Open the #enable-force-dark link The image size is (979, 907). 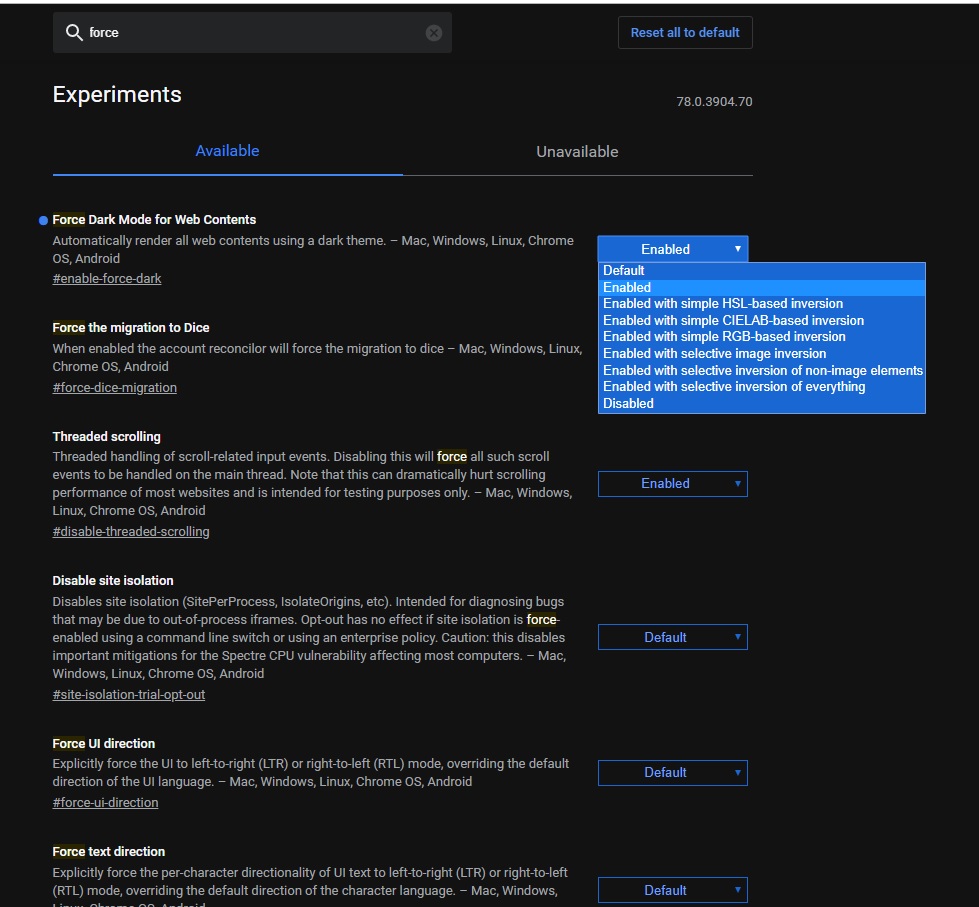(107, 279)
